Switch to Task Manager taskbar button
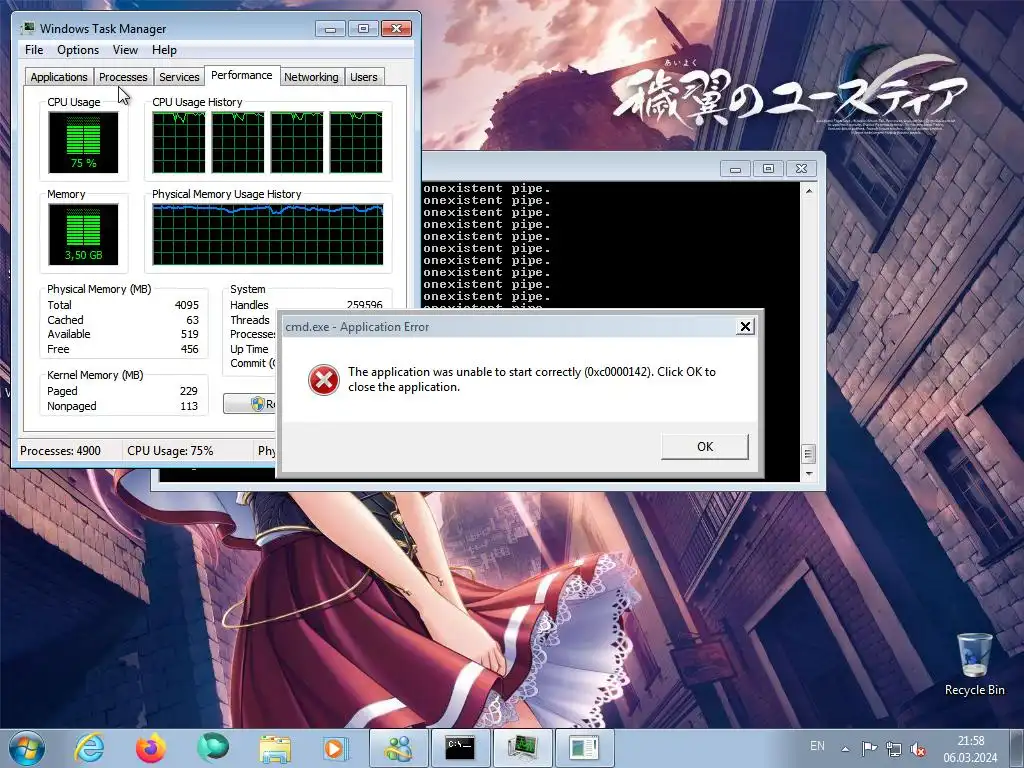 click(x=523, y=748)
